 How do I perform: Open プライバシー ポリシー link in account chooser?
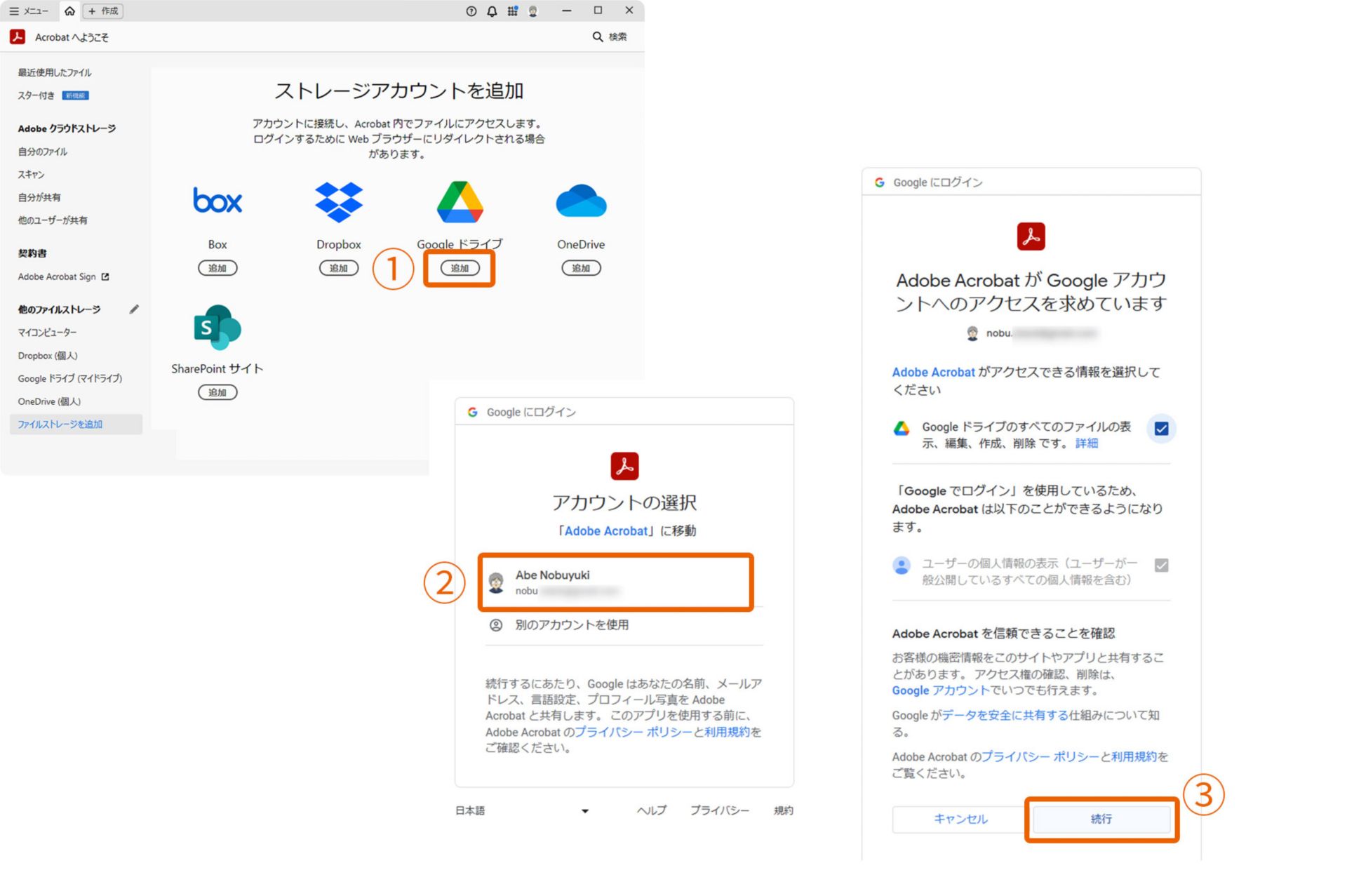634,732
